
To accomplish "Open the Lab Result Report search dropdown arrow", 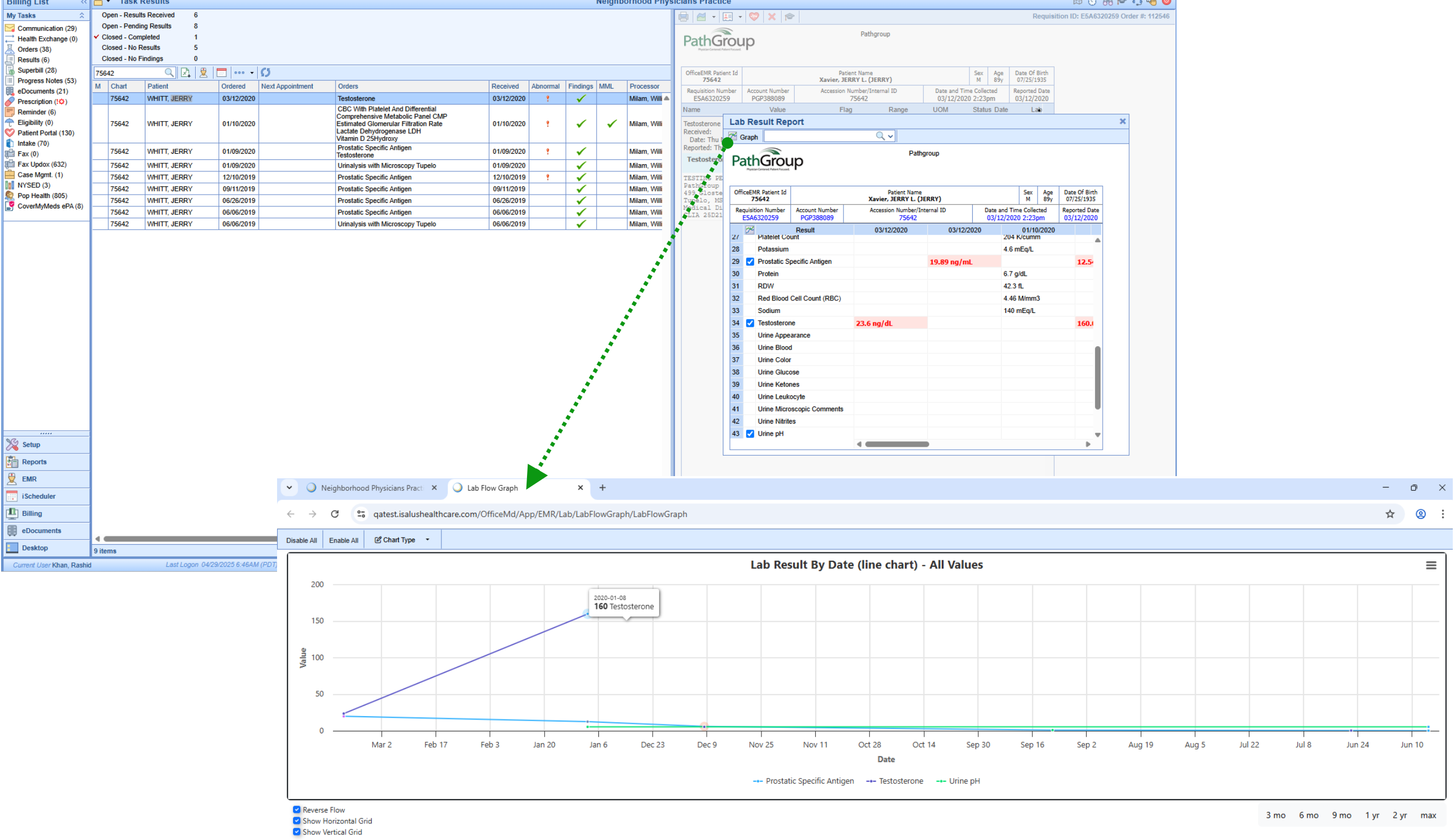I will tap(891, 136).
